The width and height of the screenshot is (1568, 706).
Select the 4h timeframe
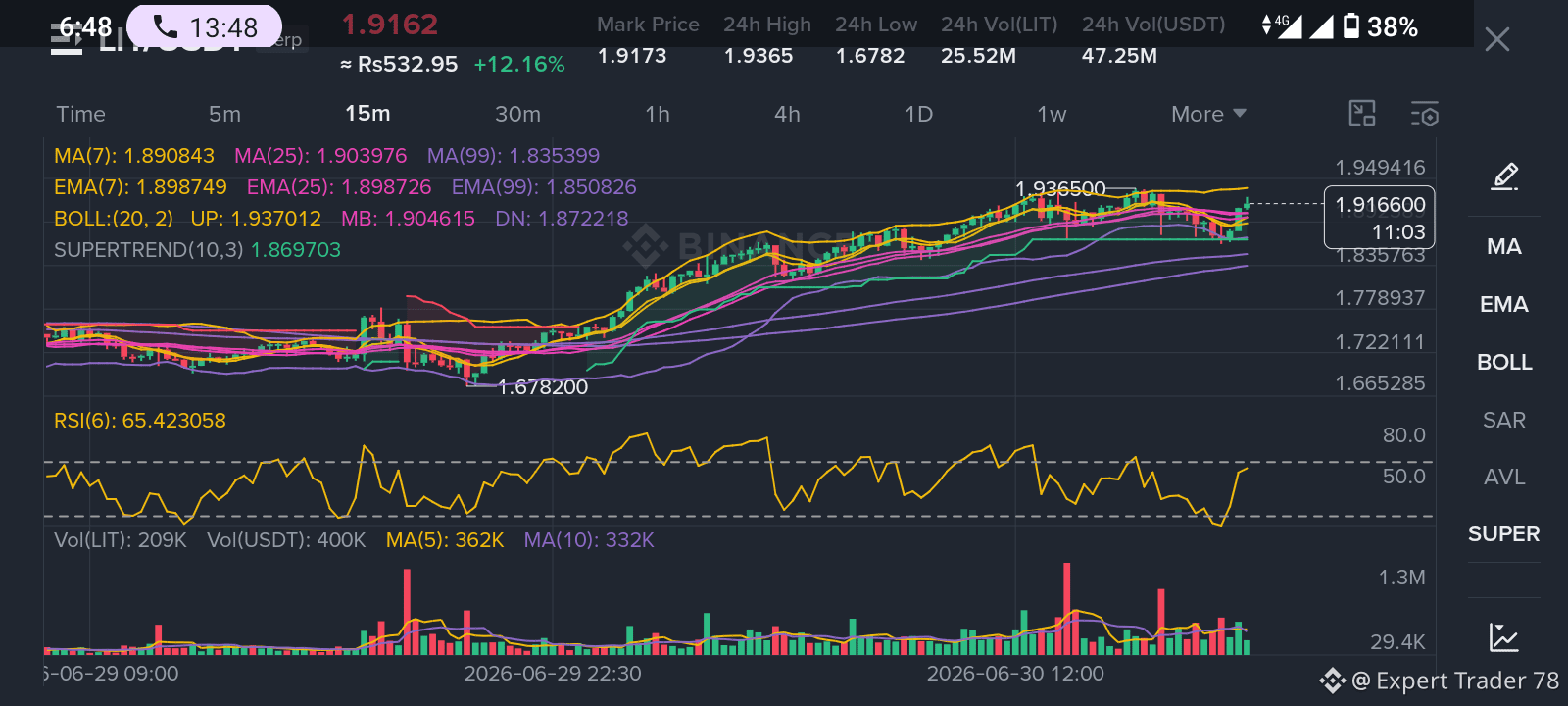point(787,114)
